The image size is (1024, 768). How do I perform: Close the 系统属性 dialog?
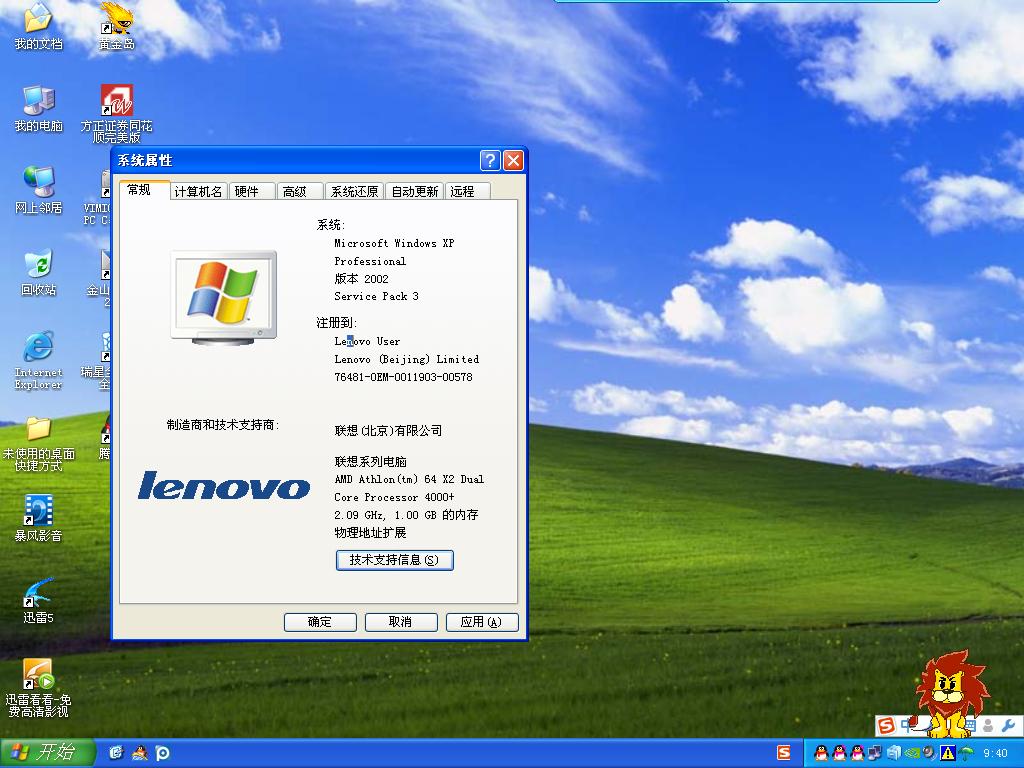tap(513, 160)
